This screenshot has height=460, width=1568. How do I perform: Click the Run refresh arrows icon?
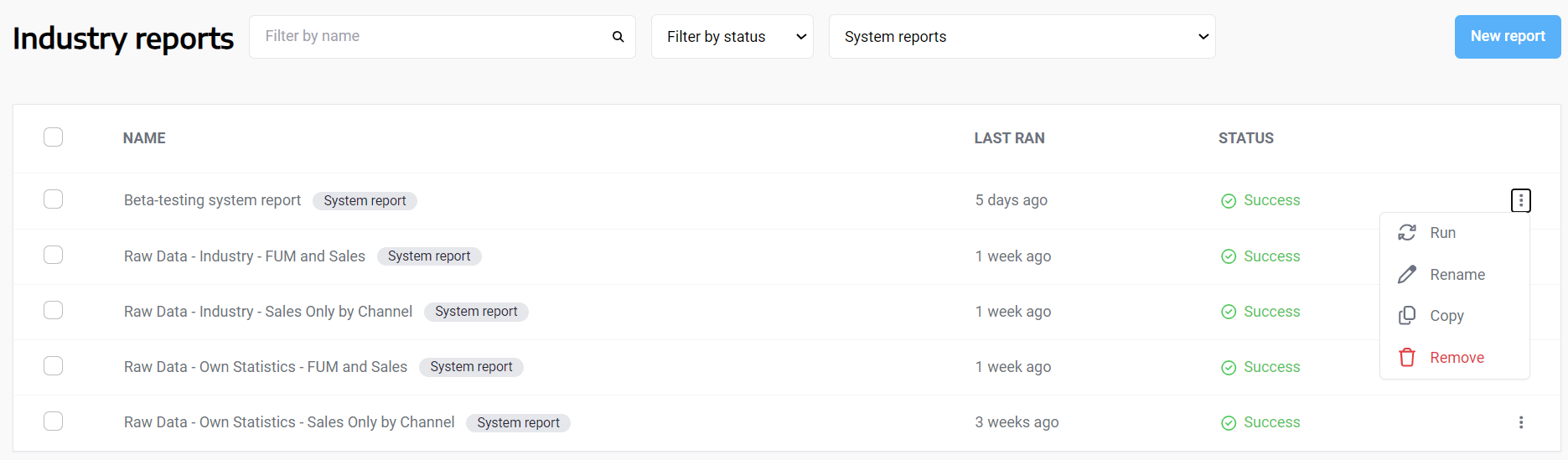pos(1407,233)
